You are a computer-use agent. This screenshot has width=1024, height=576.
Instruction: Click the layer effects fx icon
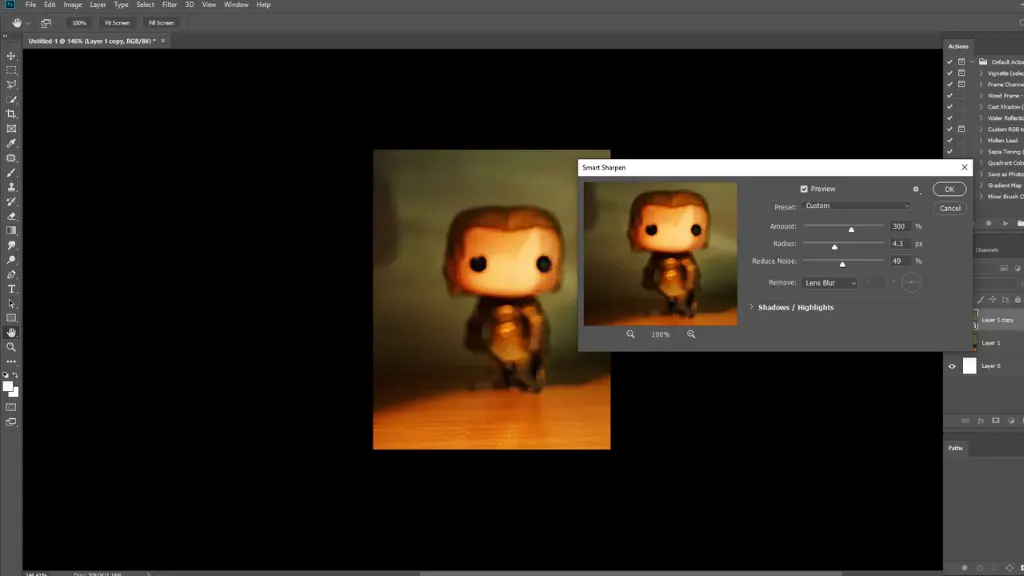click(981, 421)
